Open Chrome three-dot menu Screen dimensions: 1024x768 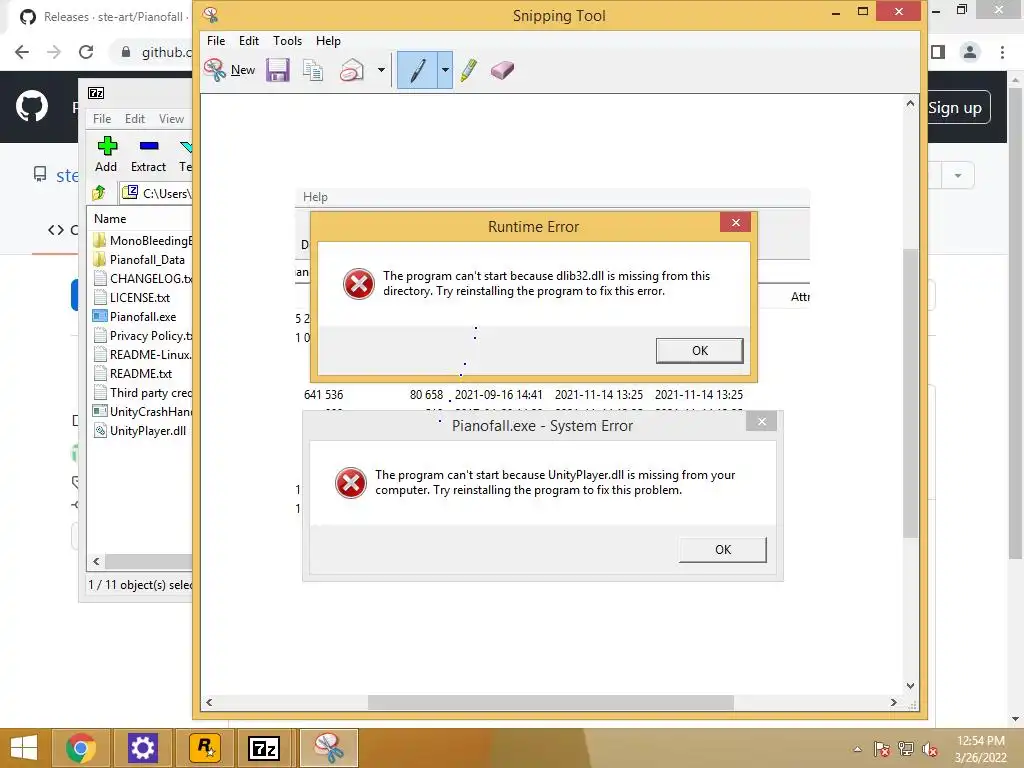pyautogui.click(x=1002, y=52)
